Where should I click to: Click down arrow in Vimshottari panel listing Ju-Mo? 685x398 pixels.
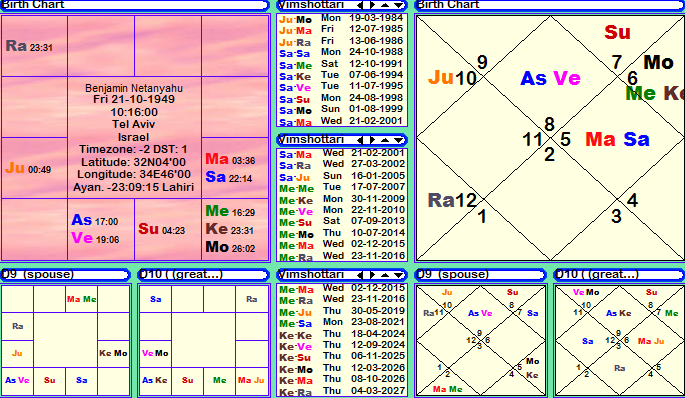point(398,5)
